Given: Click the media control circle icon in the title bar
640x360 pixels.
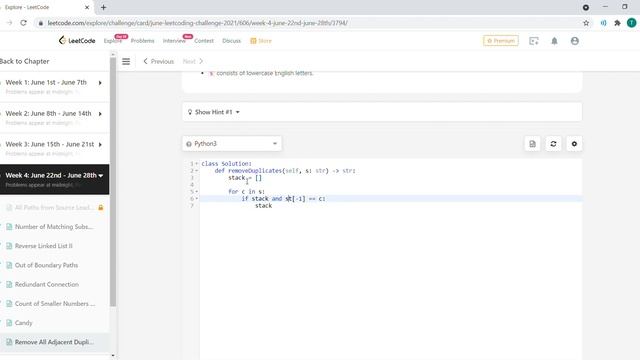Looking at the screenshot, I should [586, 7].
